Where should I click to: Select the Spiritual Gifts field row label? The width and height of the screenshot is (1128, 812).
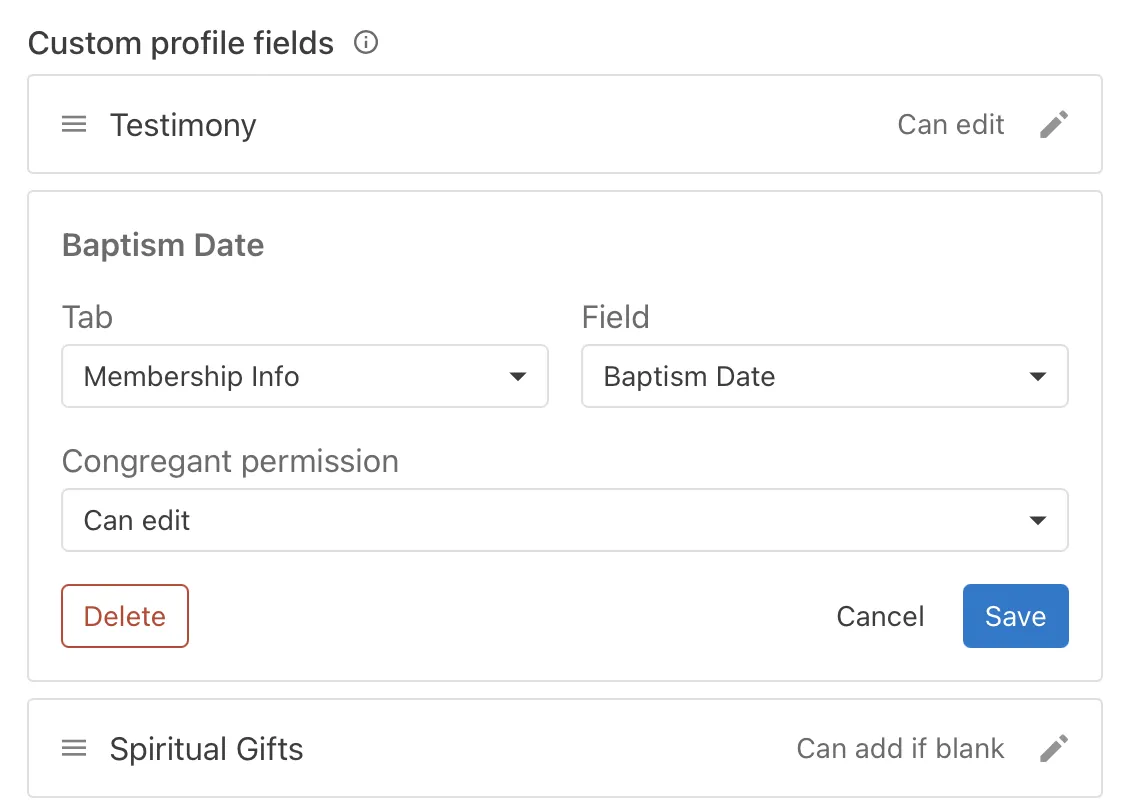(206, 749)
